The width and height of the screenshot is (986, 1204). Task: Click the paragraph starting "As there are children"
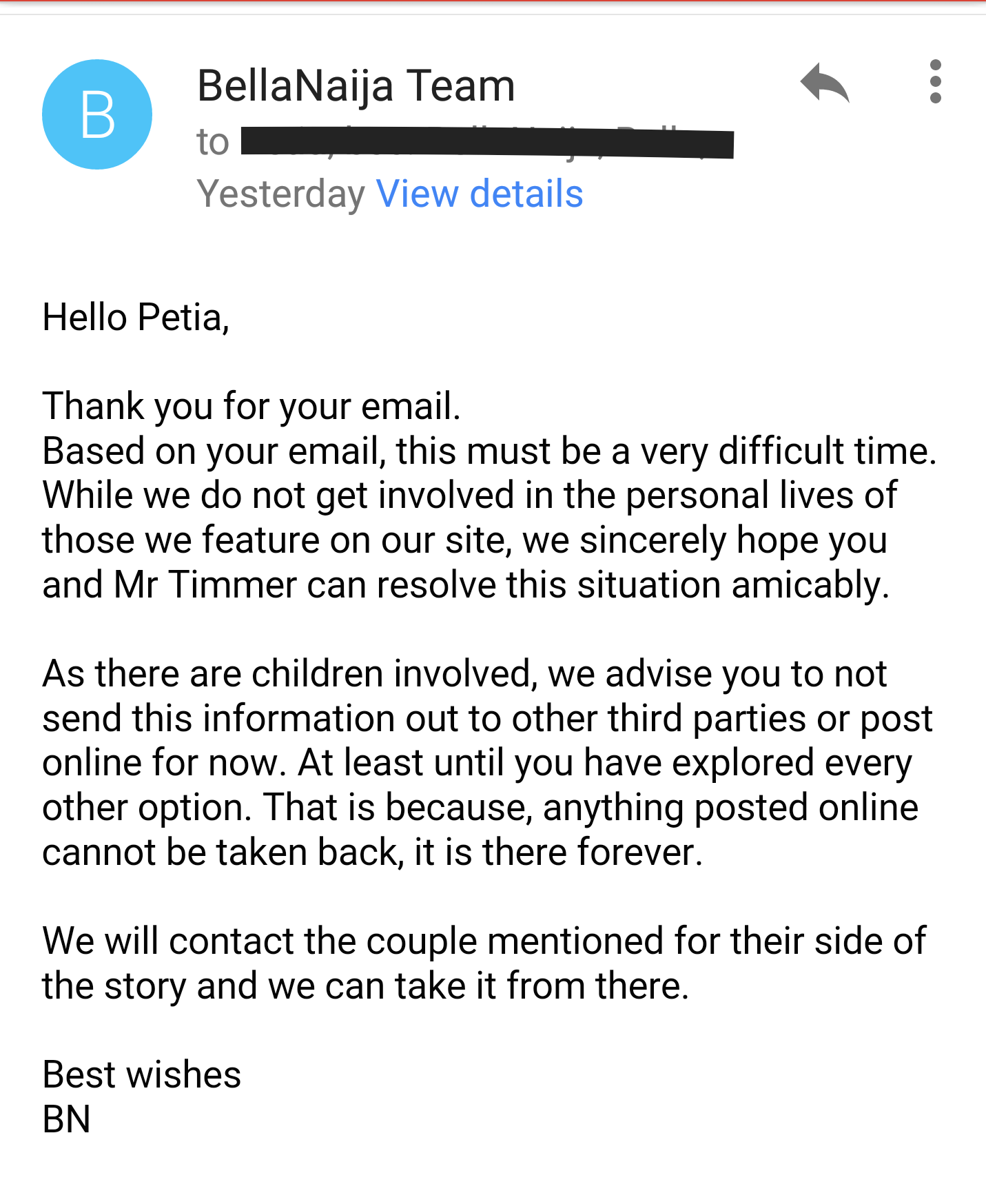pyautogui.click(x=488, y=763)
